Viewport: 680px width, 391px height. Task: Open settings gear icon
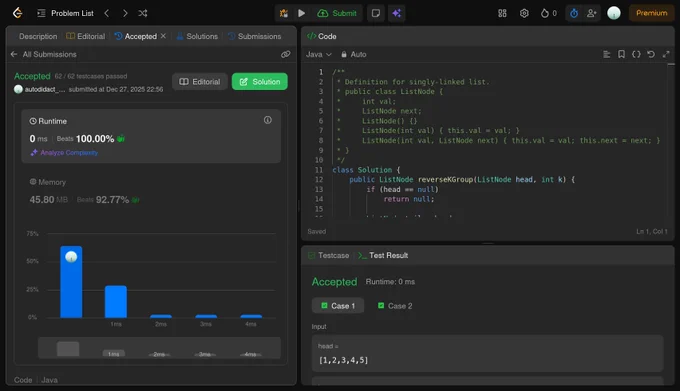click(x=524, y=13)
